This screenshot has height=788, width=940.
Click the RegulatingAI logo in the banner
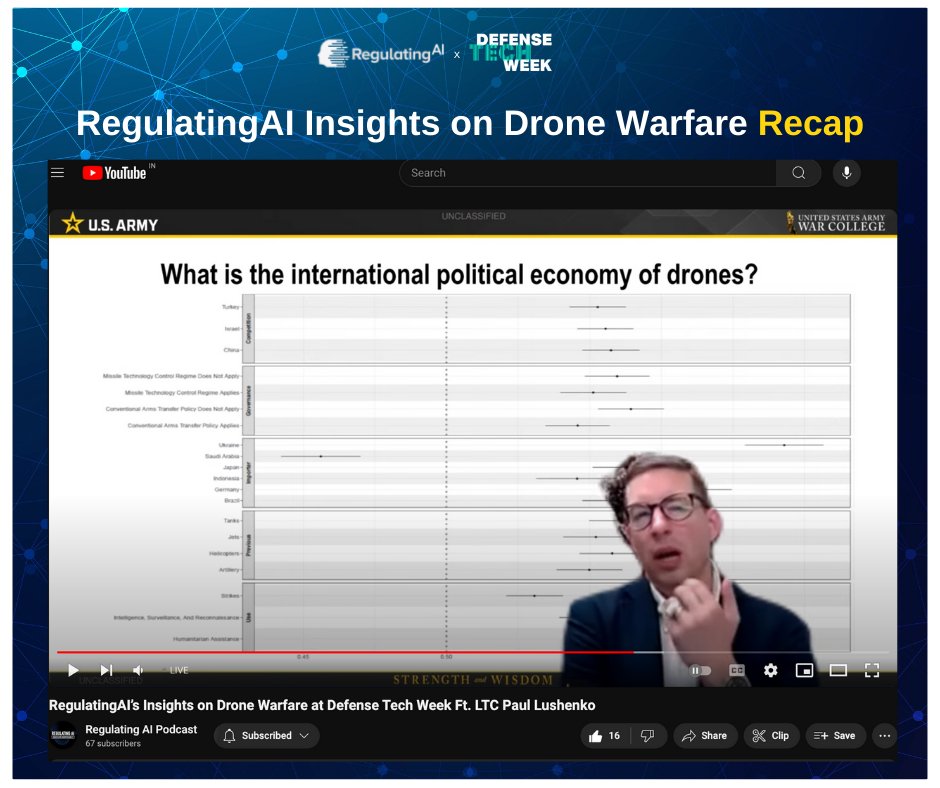point(381,53)
